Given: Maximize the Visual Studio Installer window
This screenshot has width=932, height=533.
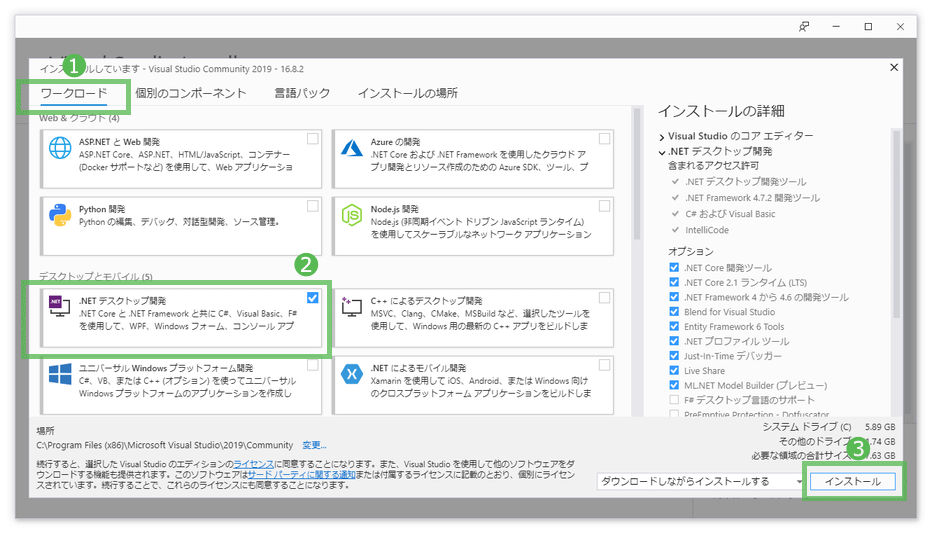Looking at the screenshot, I should (x=868, y=27).
